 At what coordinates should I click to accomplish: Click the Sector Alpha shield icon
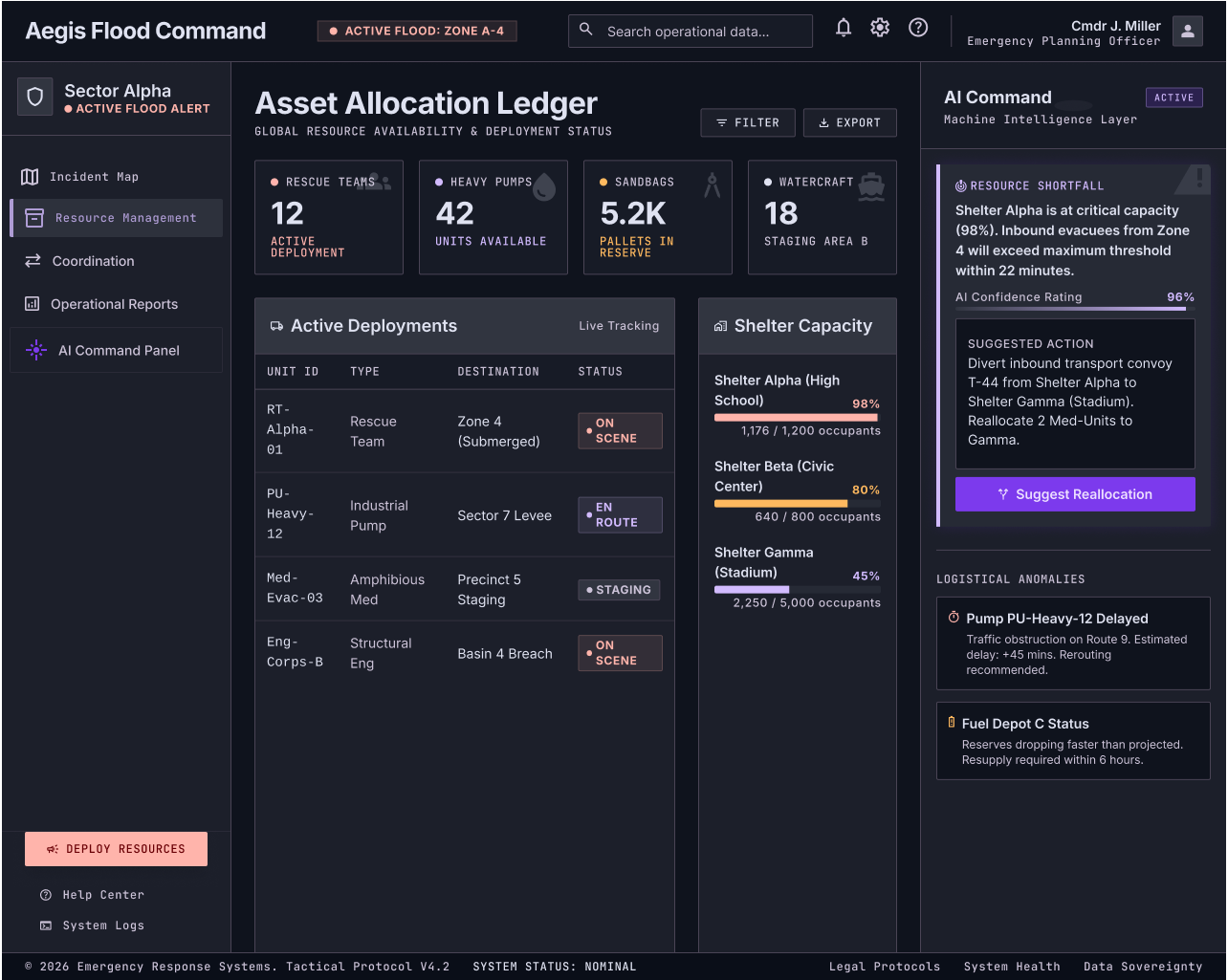[x=35, y=98]
